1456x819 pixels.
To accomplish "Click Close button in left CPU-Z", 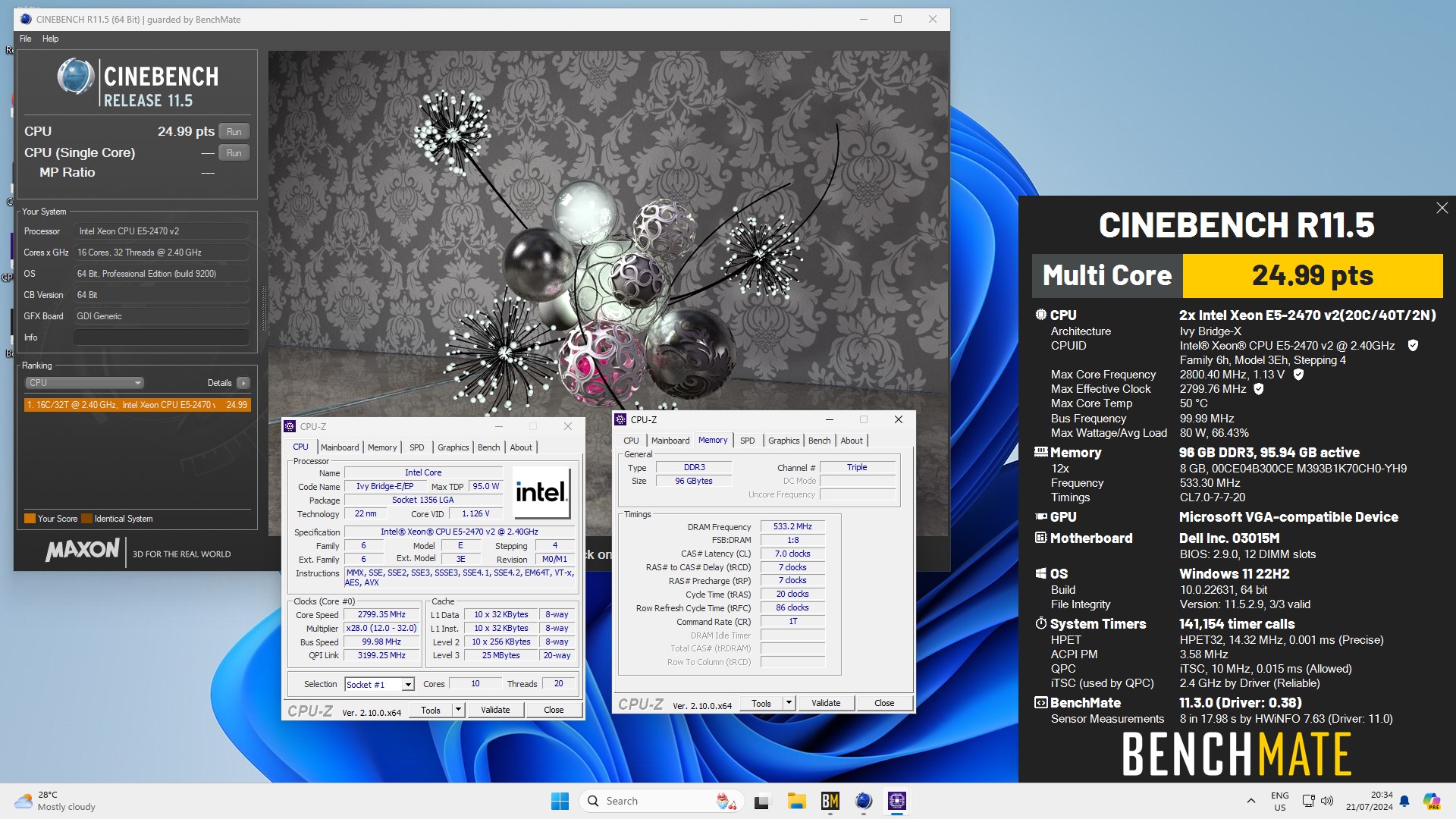I will 554,711.
